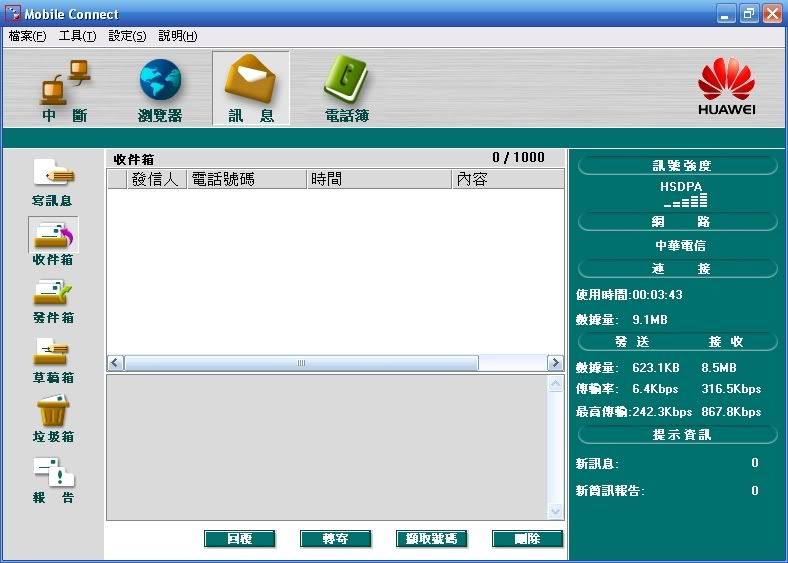Select the 訊息 message envelope icon
The width and height of the screenshot is (788, 563).
pyautogui.click(x=251, y=86)
